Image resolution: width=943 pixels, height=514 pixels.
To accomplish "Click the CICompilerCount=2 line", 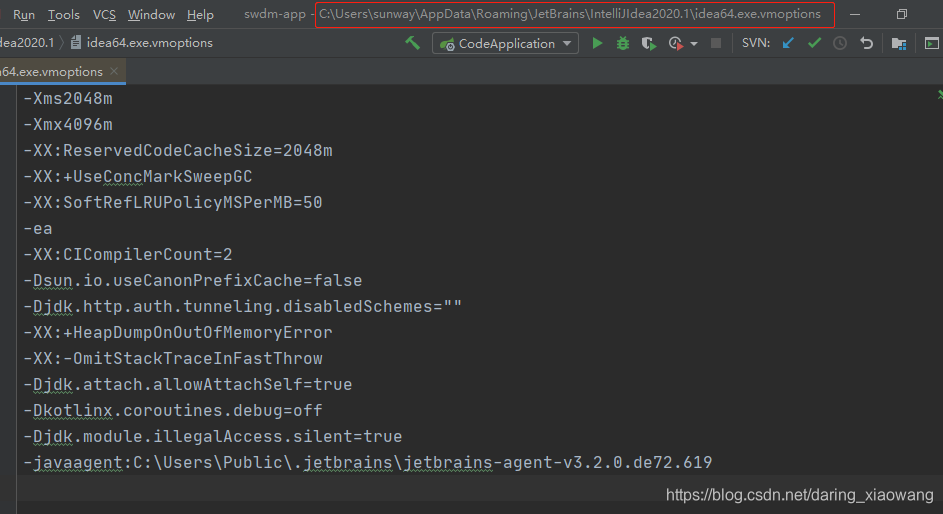I will coord(128,254).
